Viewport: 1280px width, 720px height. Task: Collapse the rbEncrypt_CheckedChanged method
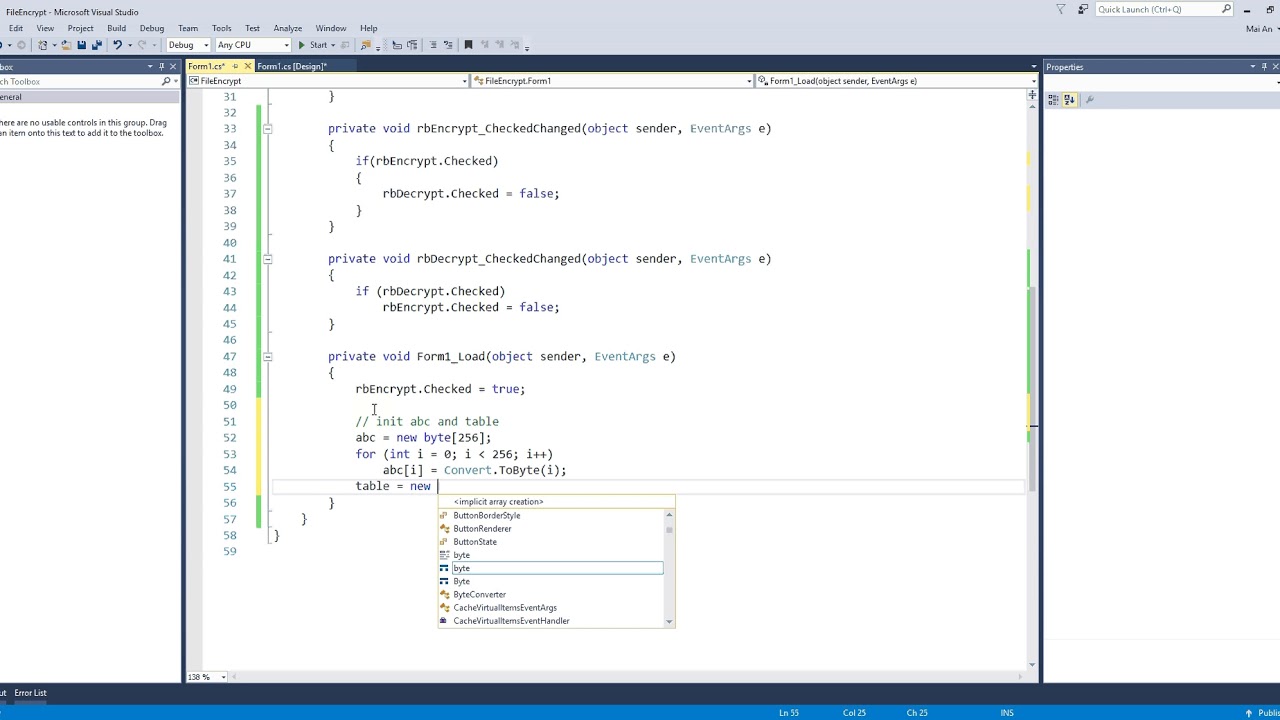pos(267,129)
